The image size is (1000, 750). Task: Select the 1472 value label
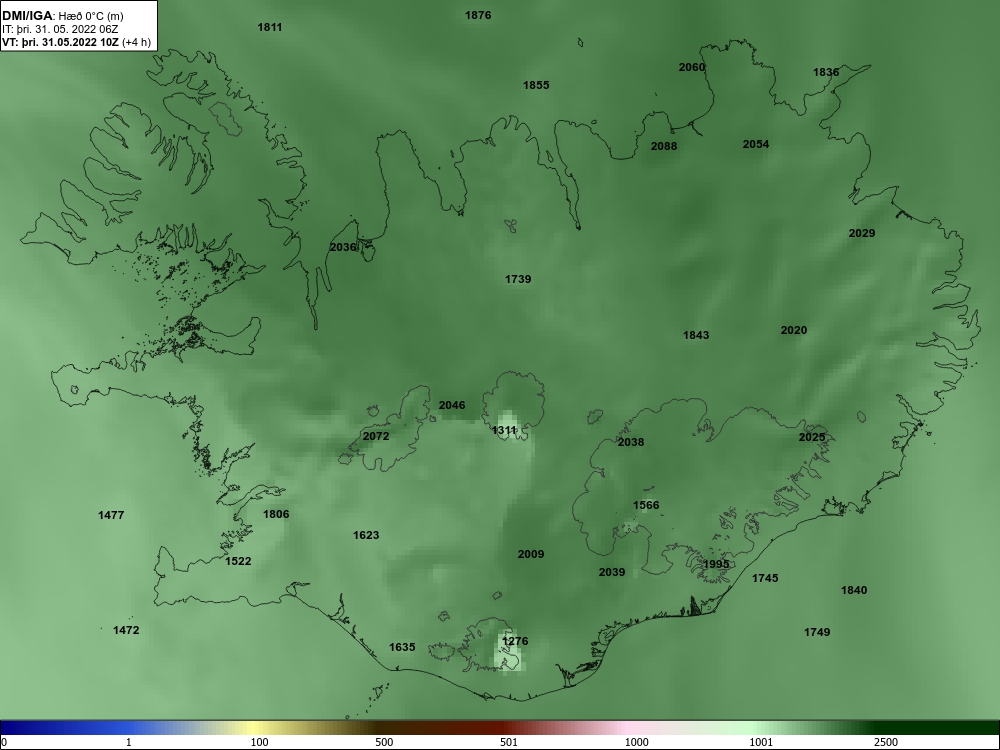tap(126, 630)
